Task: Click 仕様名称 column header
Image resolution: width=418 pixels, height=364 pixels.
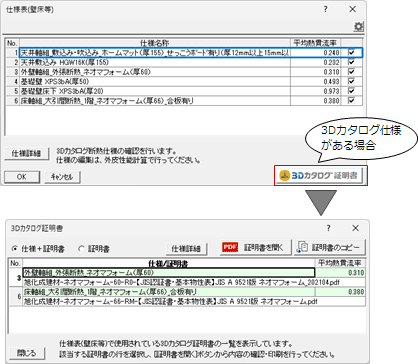Action: point(155,43)
